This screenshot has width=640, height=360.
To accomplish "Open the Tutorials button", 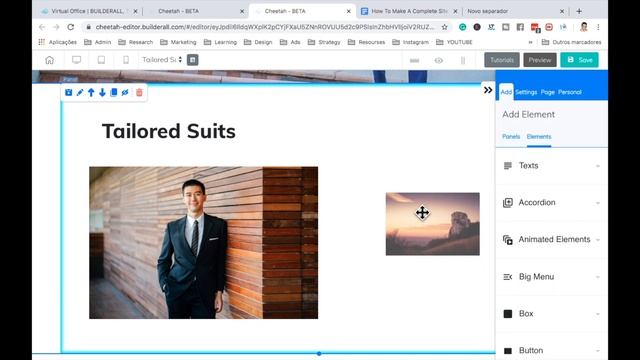I will [x=502, y=60].
